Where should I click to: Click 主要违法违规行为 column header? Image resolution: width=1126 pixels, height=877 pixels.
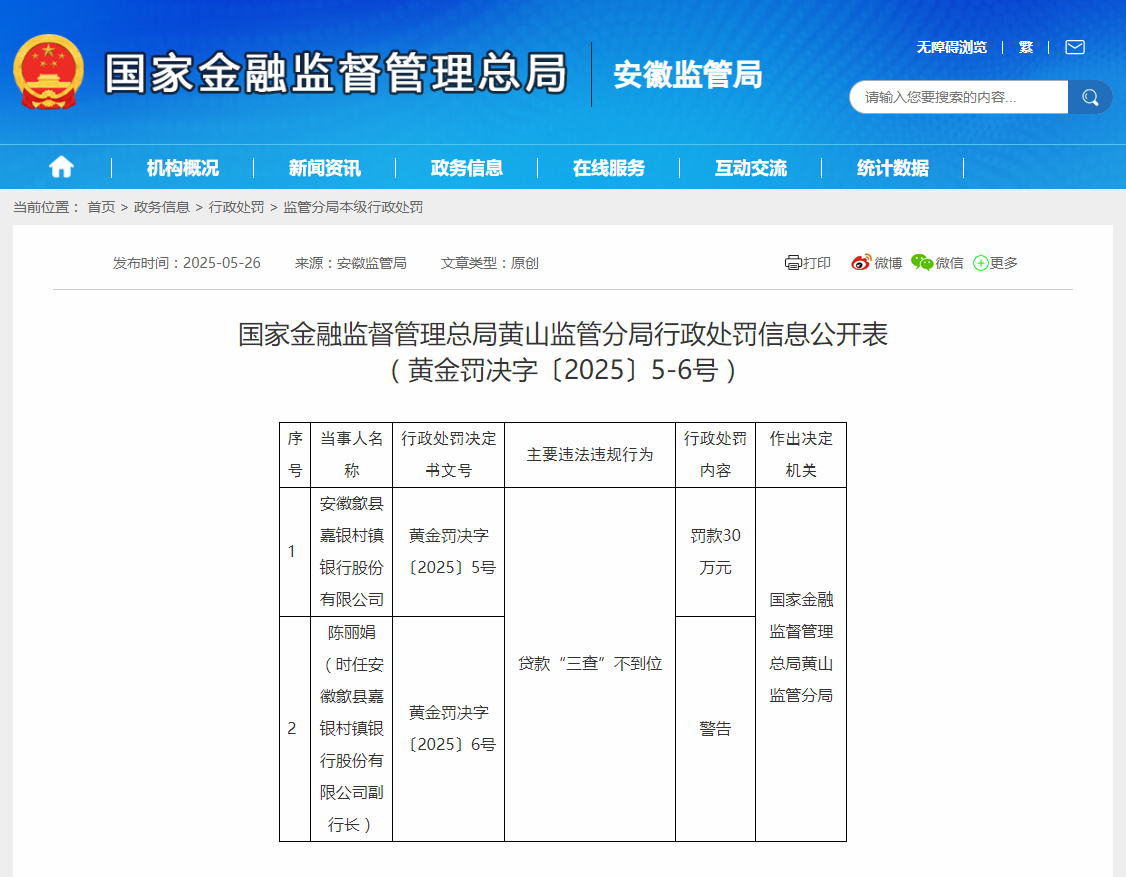coord(590,455)
